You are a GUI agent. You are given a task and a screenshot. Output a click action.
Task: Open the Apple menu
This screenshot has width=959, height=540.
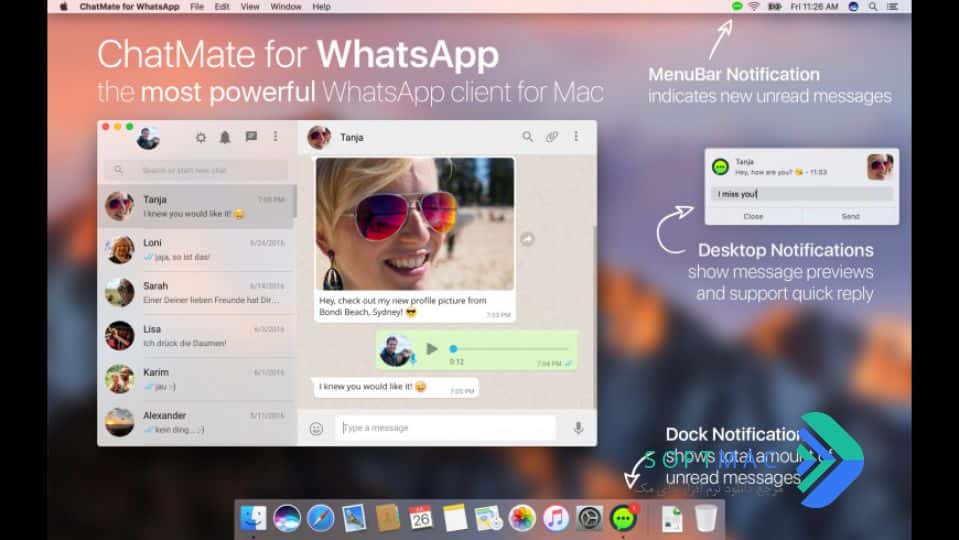click(64, 7)
